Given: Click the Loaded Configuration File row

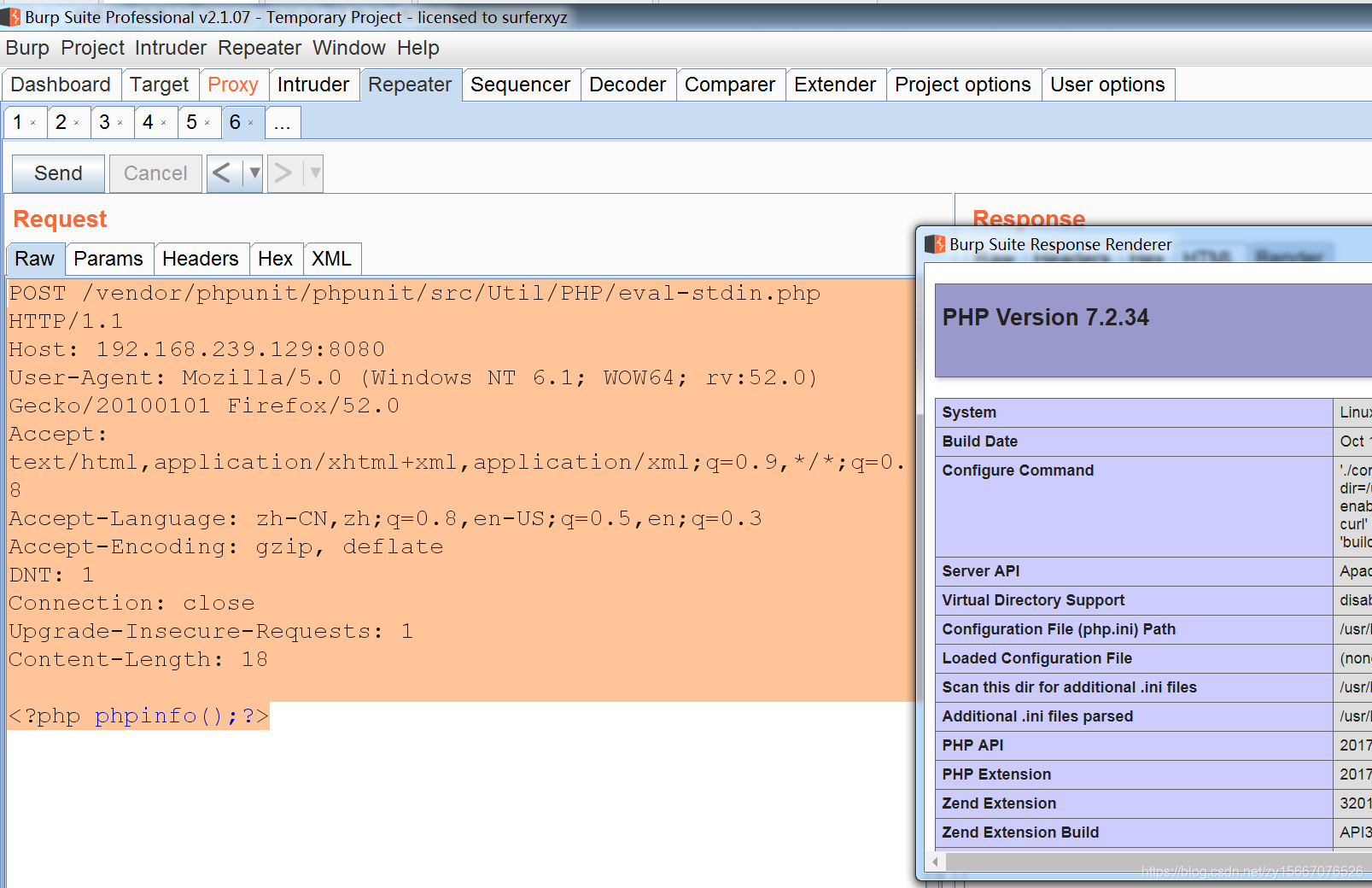Looking at the screenshot, I should [x=1153, y=658].
